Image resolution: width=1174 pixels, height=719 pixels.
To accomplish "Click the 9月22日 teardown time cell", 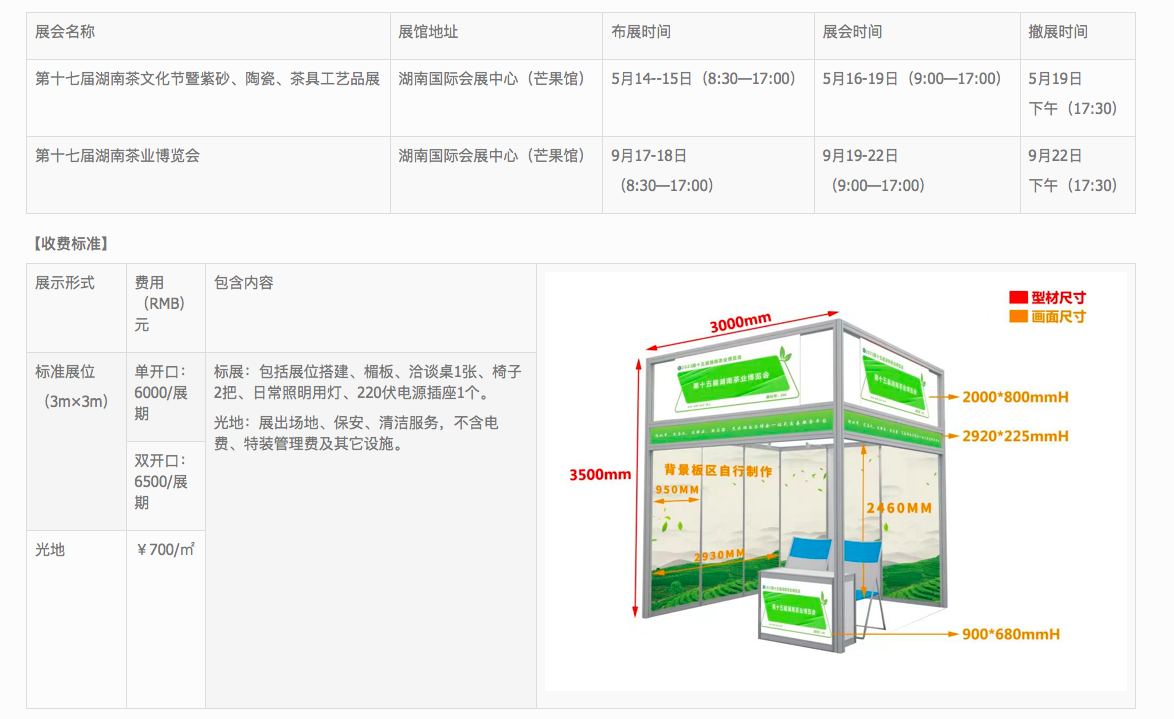I will point(1077,175).
